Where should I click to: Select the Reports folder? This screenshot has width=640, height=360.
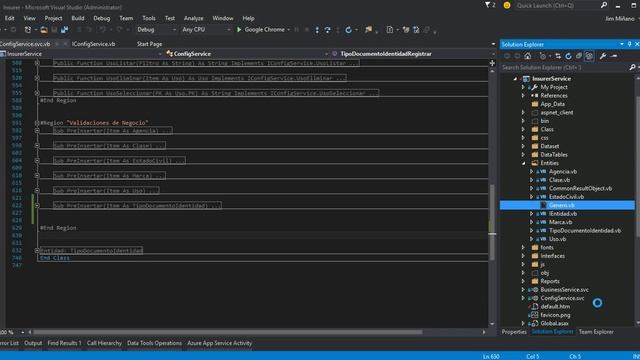(550, 281)
